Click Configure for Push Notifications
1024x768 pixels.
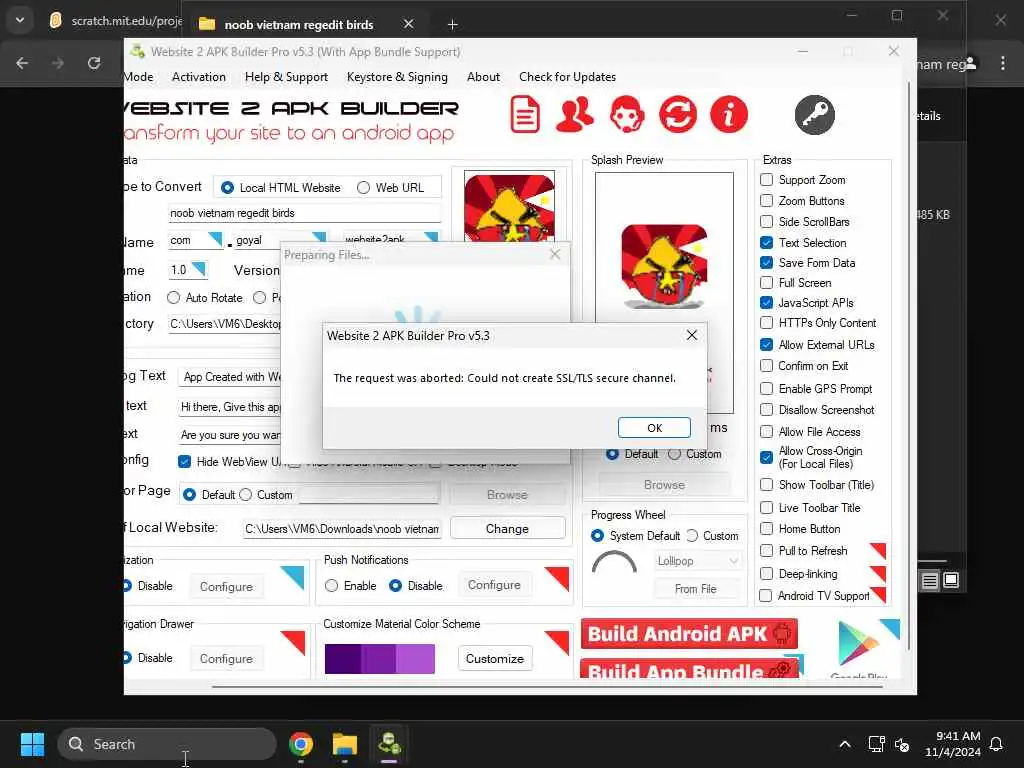point(494,585)
